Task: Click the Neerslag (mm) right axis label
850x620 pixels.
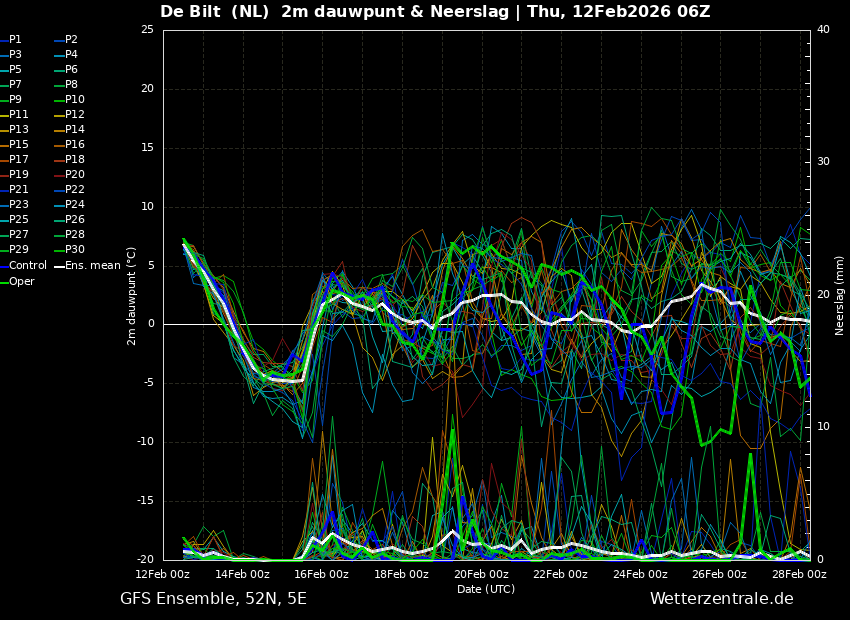Action: tap(840, 295)
